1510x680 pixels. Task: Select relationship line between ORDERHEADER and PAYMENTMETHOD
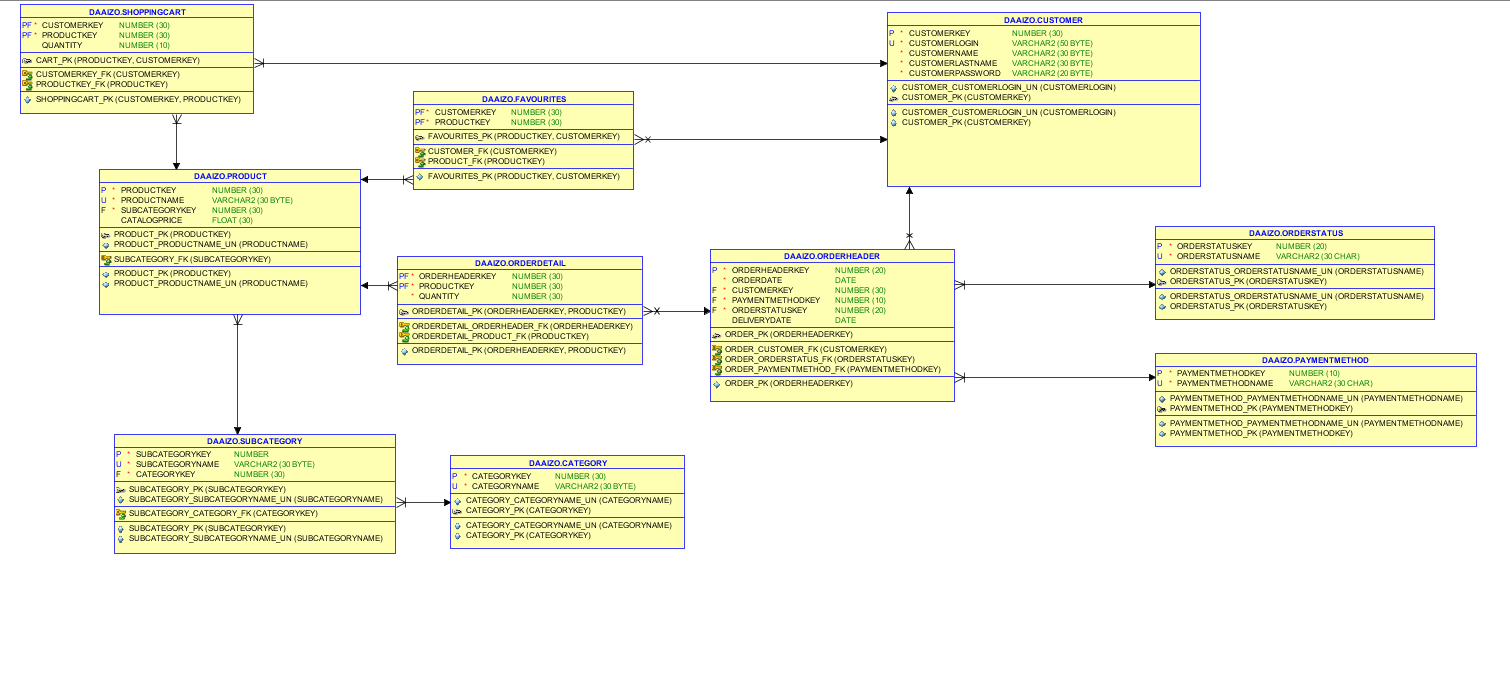(x=1055, y=377)
